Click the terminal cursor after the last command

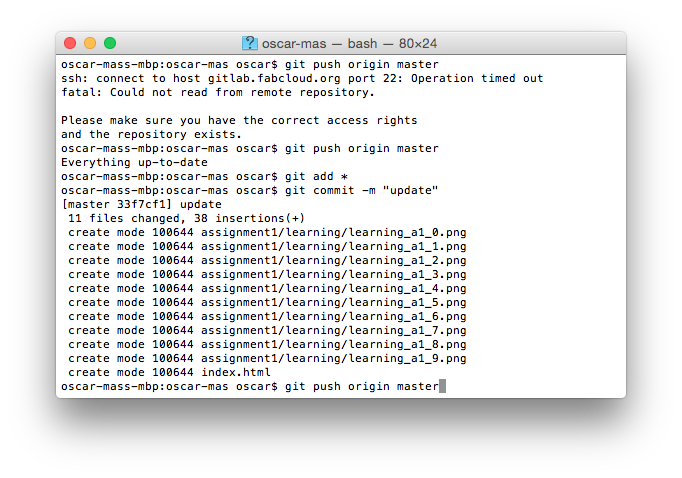point(442,386)
